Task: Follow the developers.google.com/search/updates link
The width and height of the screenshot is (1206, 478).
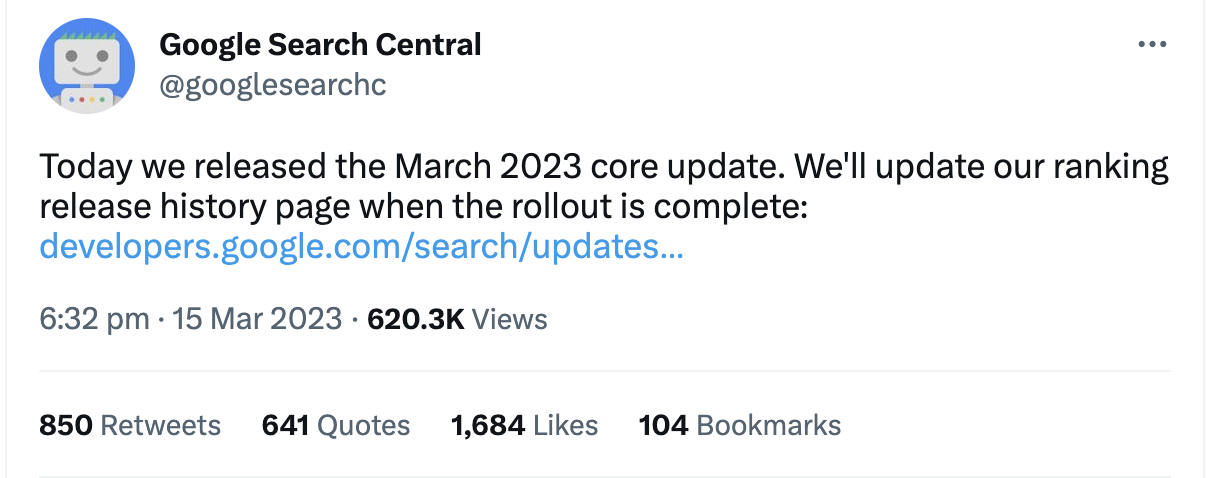Action: [361, 247]
